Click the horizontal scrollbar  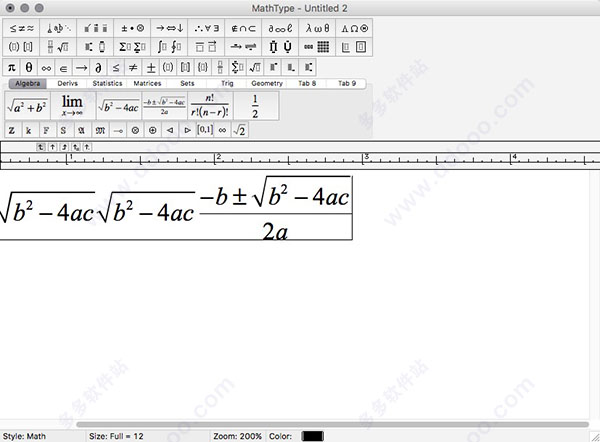point(332,424)
